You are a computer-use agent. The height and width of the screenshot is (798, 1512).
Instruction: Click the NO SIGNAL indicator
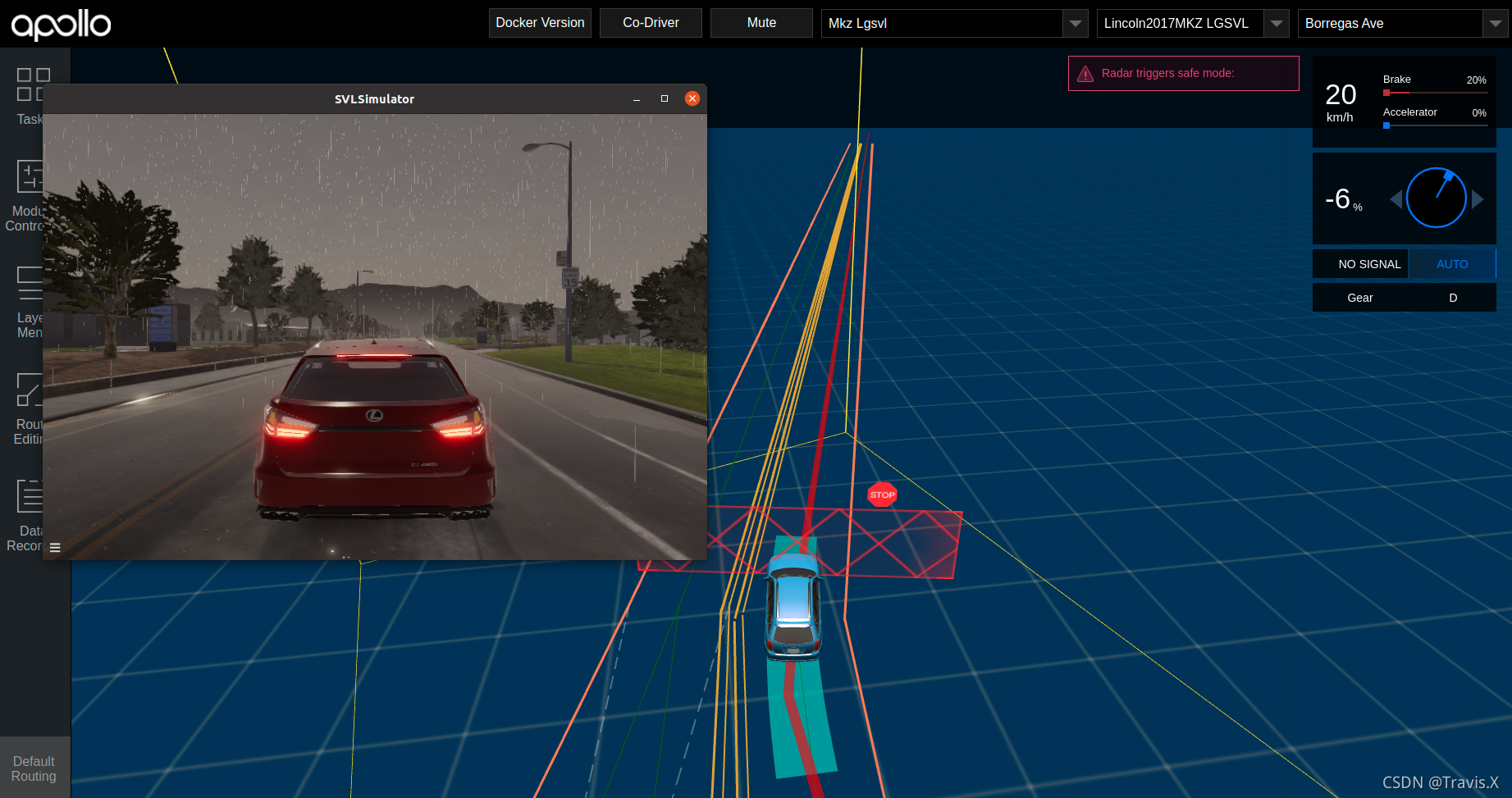(x=1360, y=264)
